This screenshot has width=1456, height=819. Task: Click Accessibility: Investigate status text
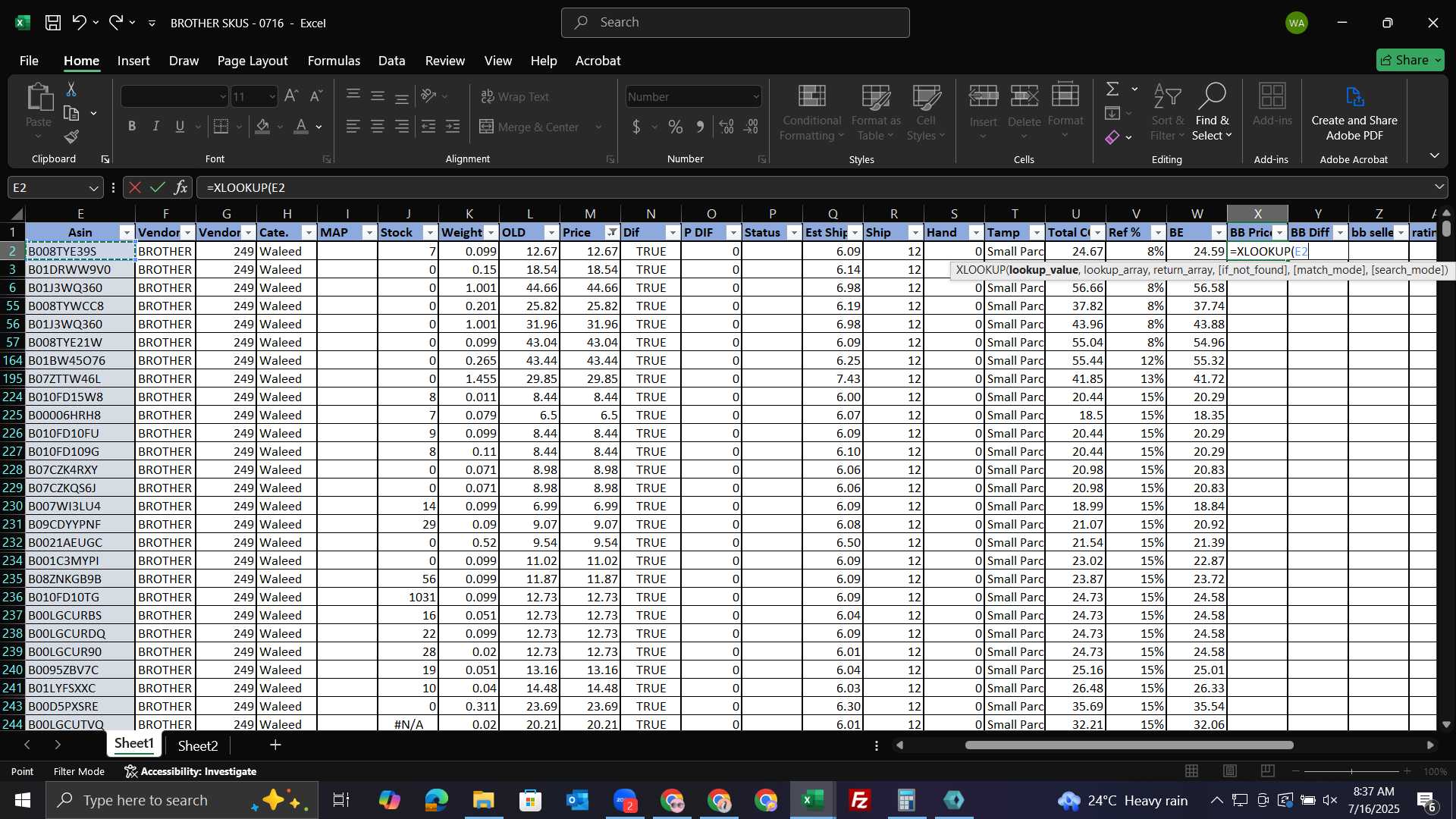(190, 771)
